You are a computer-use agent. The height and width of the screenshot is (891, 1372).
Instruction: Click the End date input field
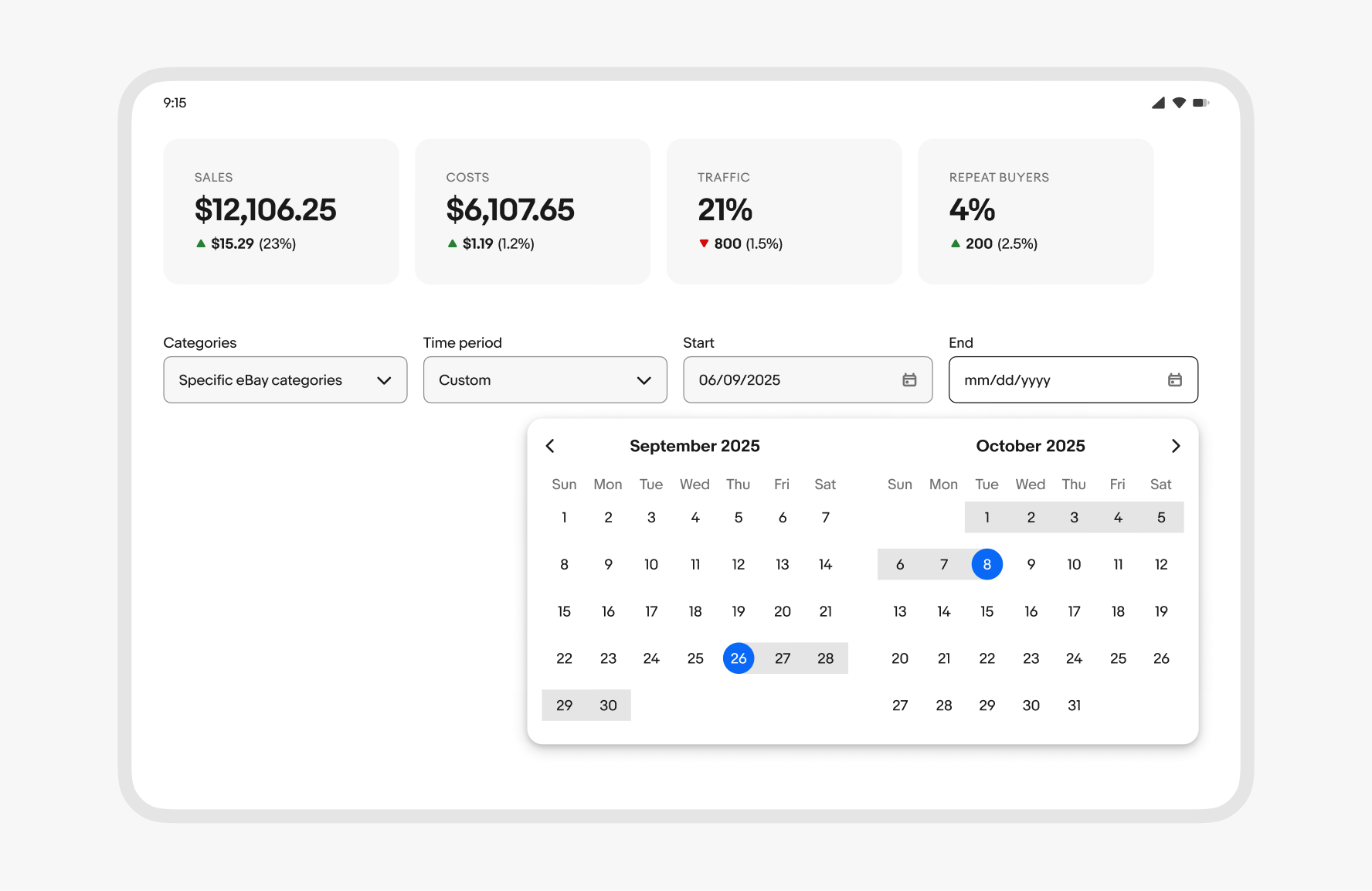point(1073,379)
